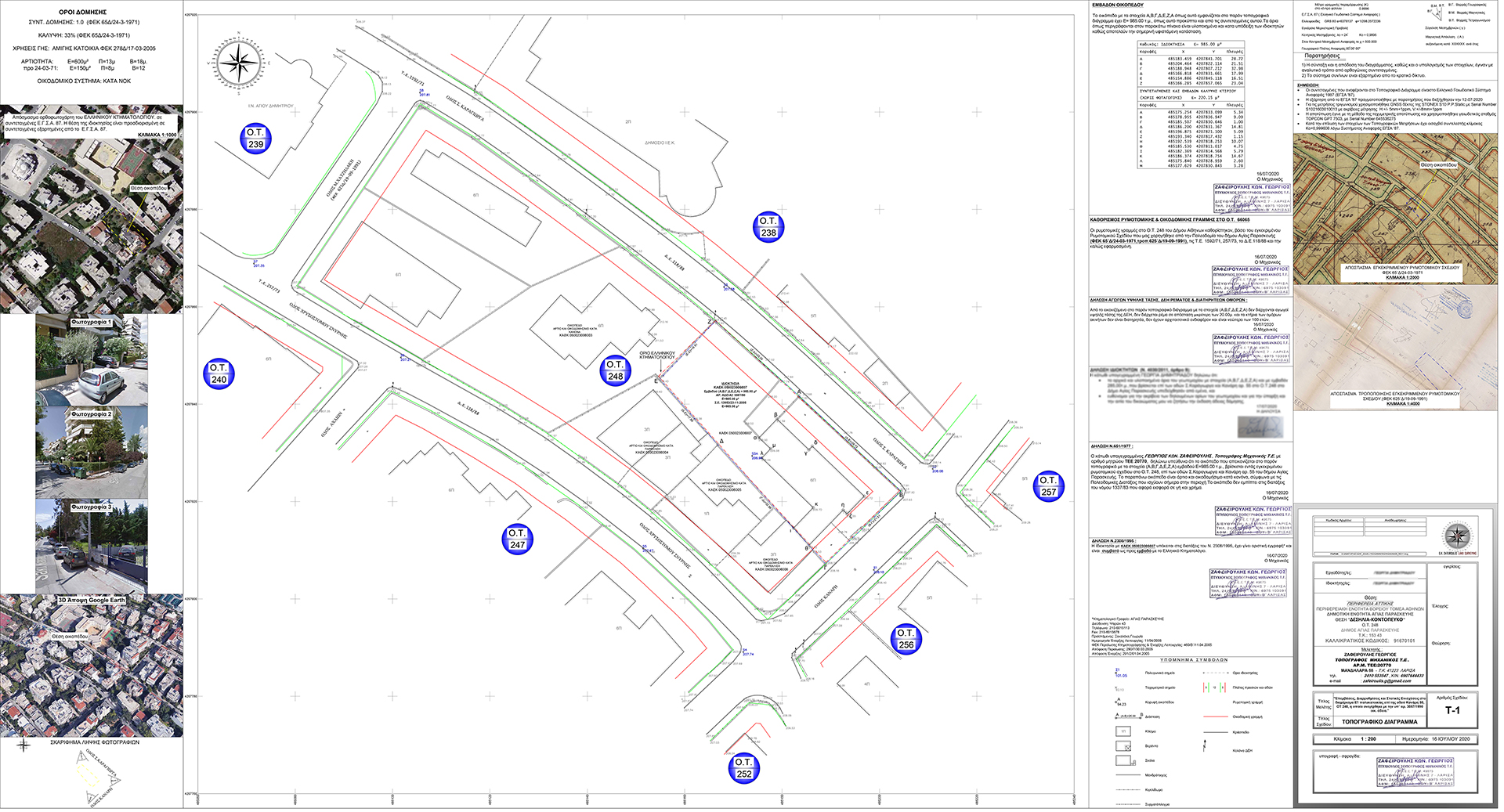This screenshot has height=812, width=1504.
Task: Click the photo location sketch with ΟΔΟΣ ΚΑΡΑΠΙΠΕΡΑ
Action: click(97, 778)
